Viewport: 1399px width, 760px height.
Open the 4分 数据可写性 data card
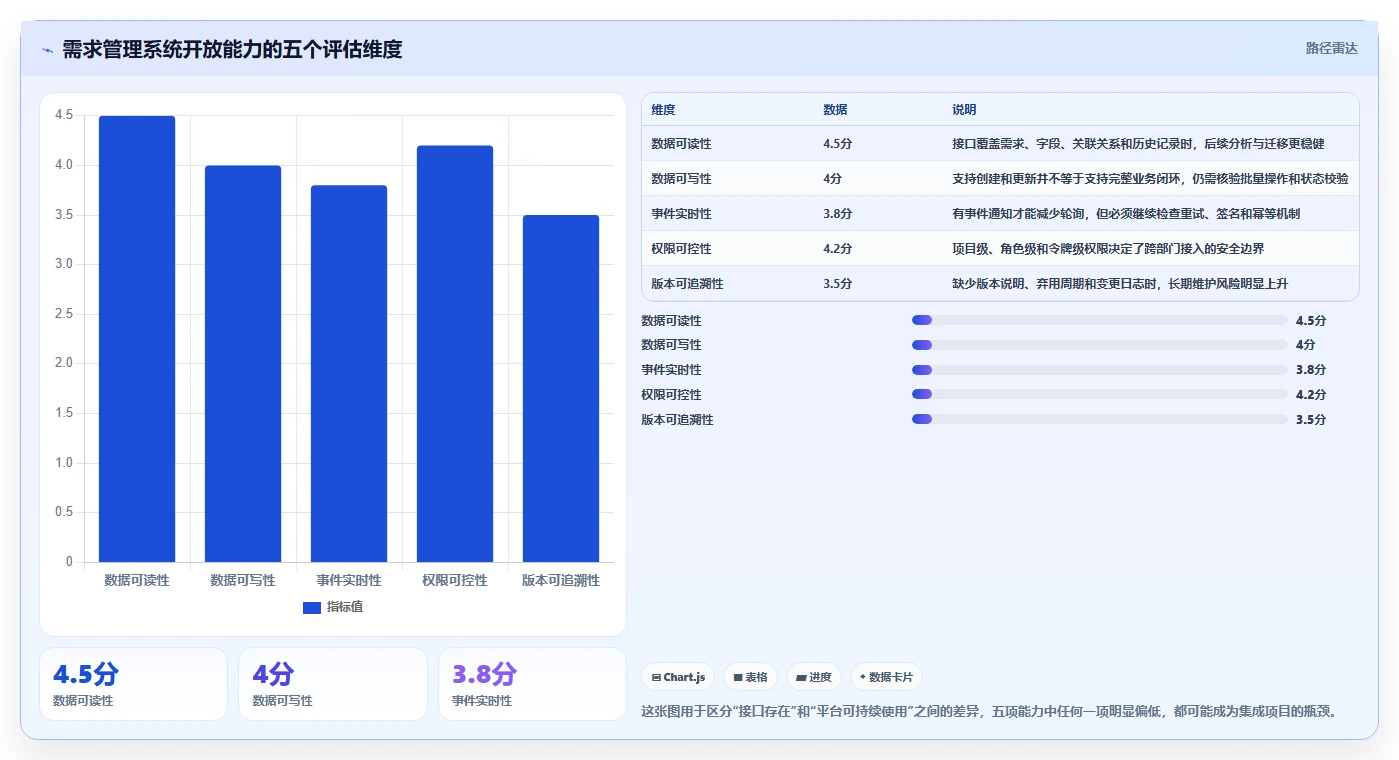click(333, 684)
